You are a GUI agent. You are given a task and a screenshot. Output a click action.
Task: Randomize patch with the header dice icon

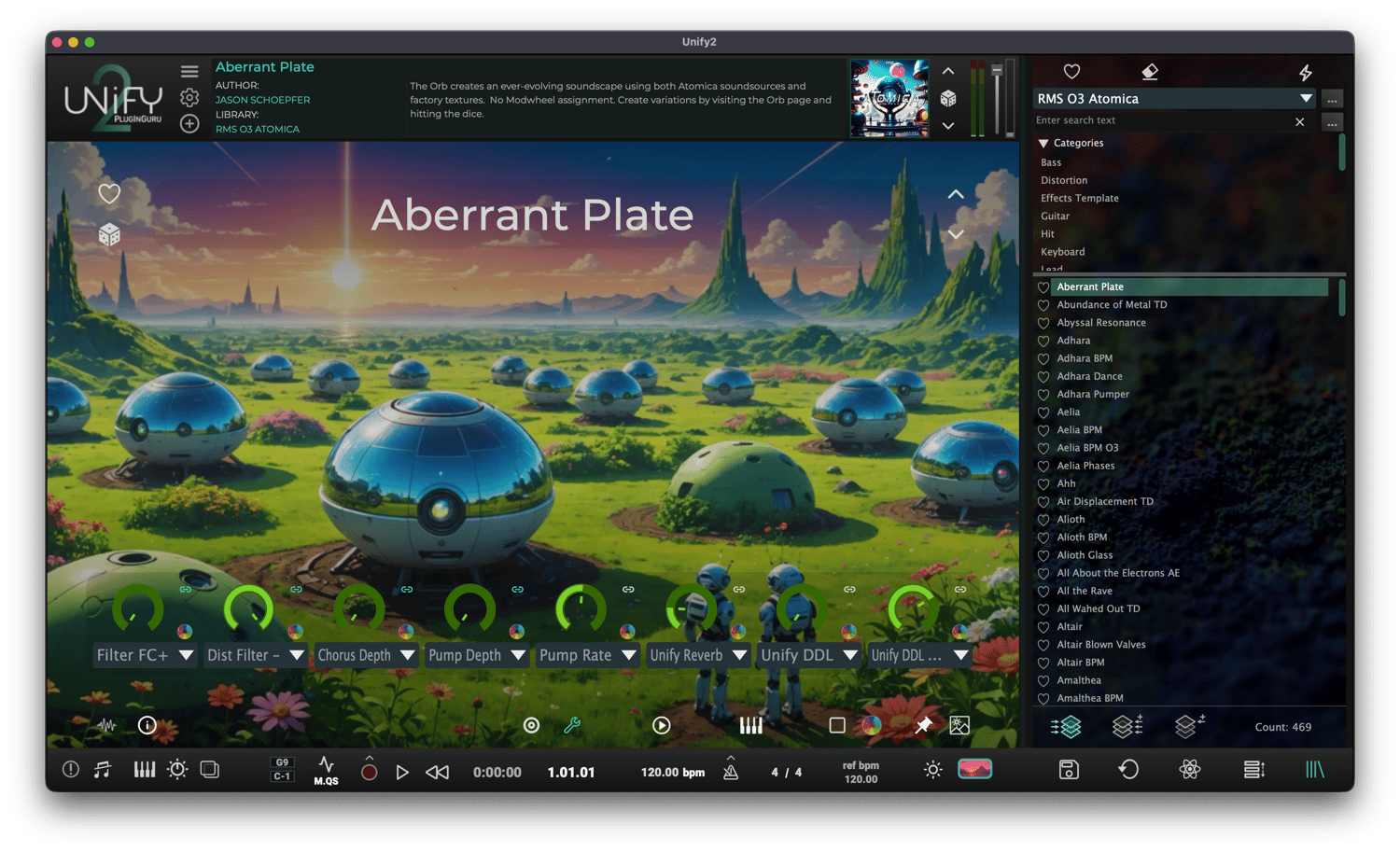tap(948, 98)
